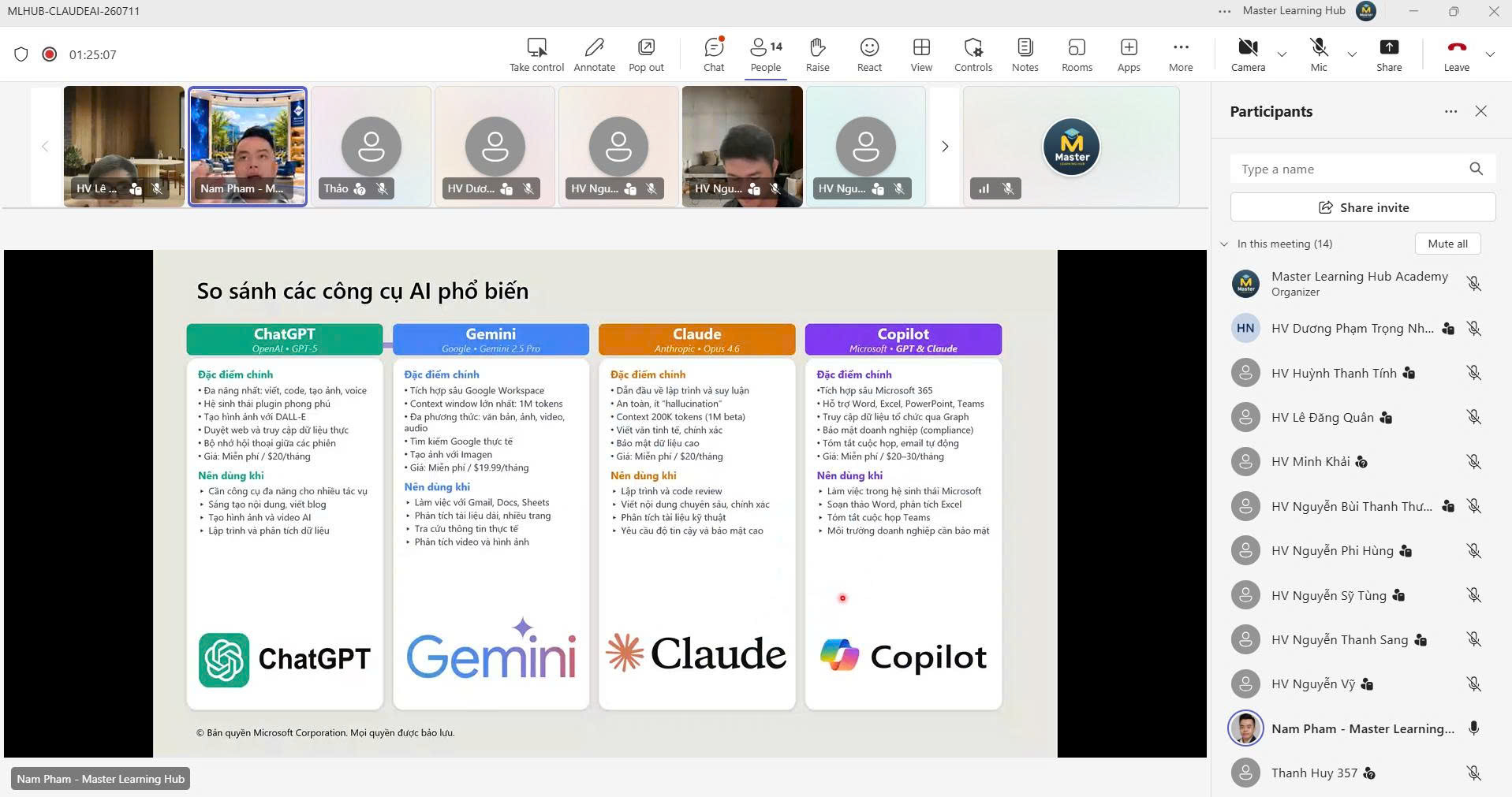
Task: Toggle mute for HV Minh Khải
Action: (1473, 462)
